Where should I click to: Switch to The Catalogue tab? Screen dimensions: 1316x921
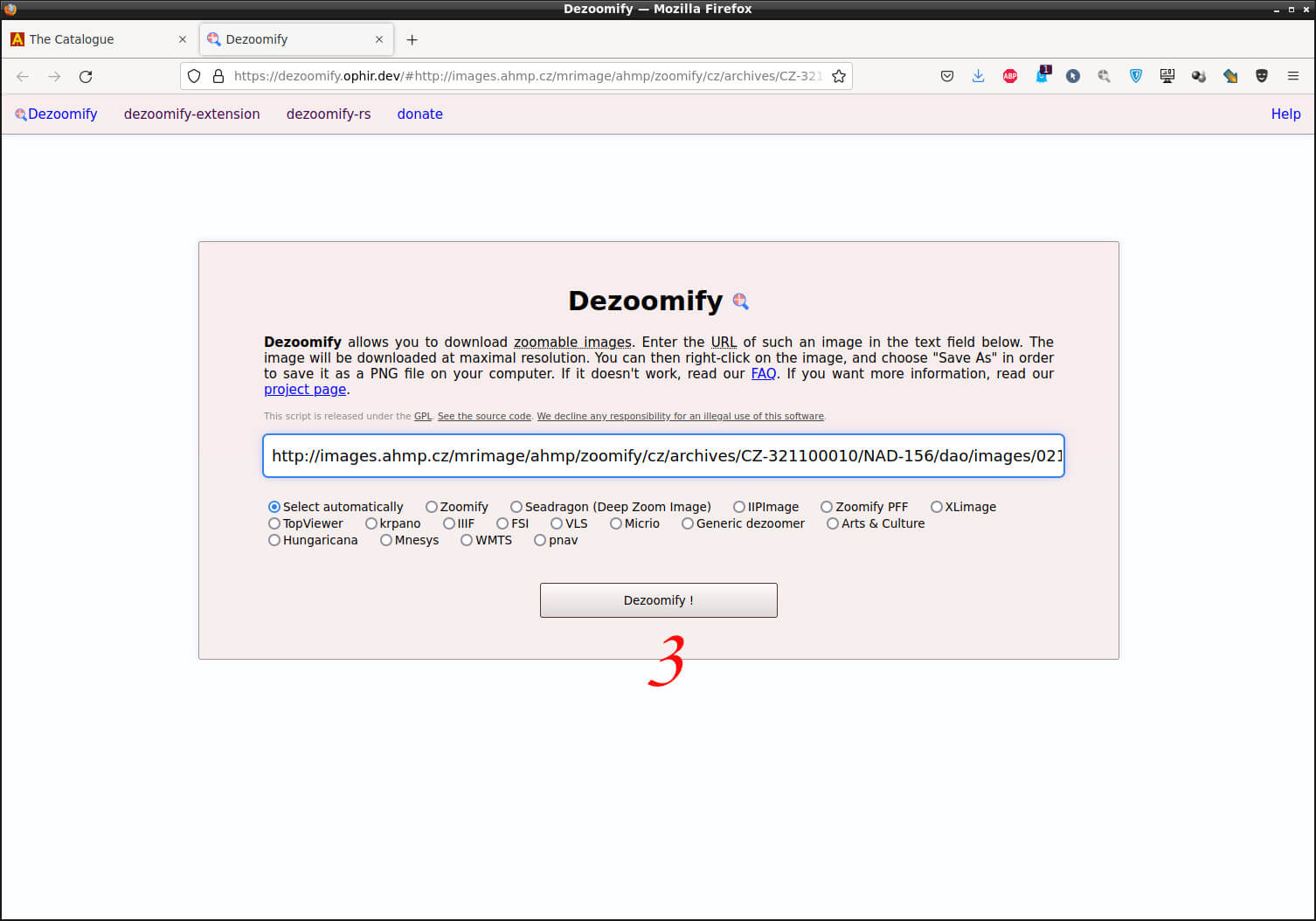coord(99,39)
